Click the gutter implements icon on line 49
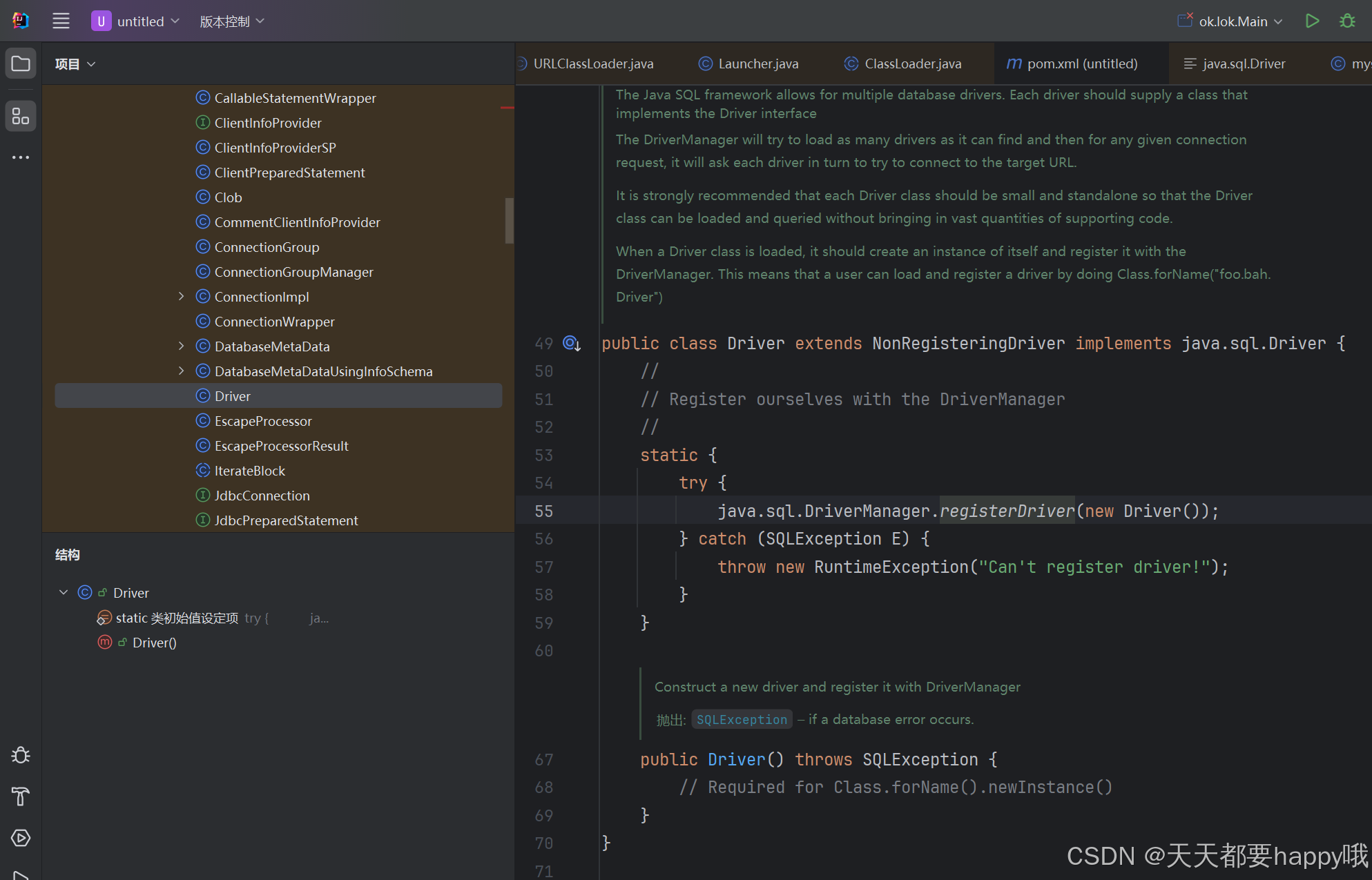1372x880 pixels. (572, 343)
